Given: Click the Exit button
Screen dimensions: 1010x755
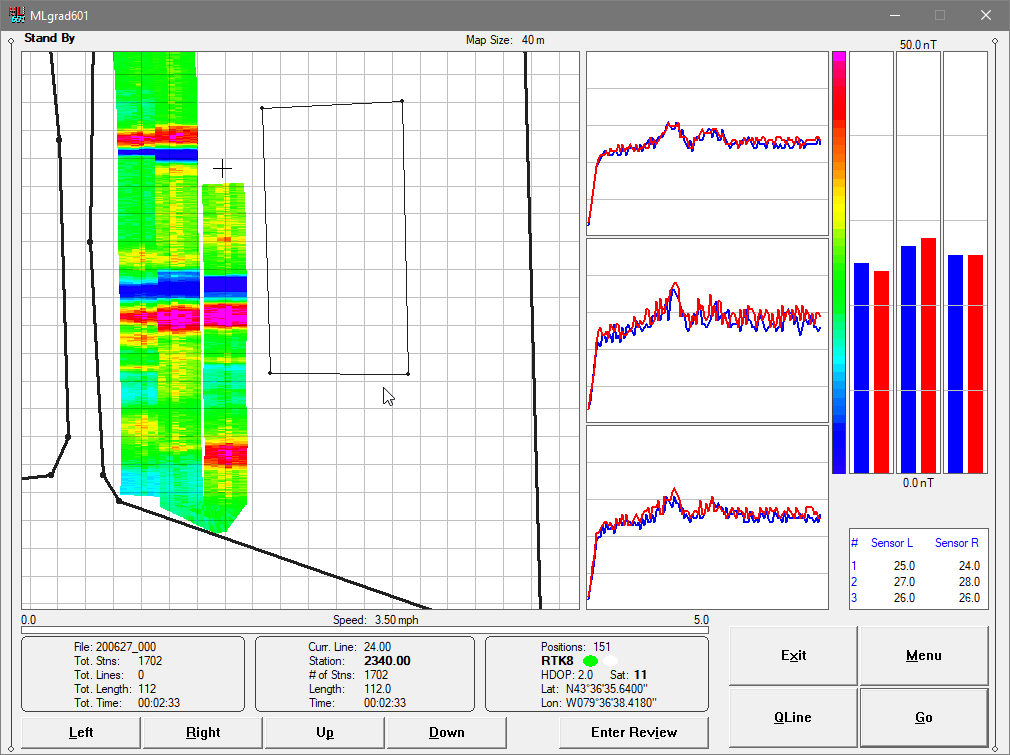Looking at the screenshot, I should pyautogui.click(x=794, y=655).
